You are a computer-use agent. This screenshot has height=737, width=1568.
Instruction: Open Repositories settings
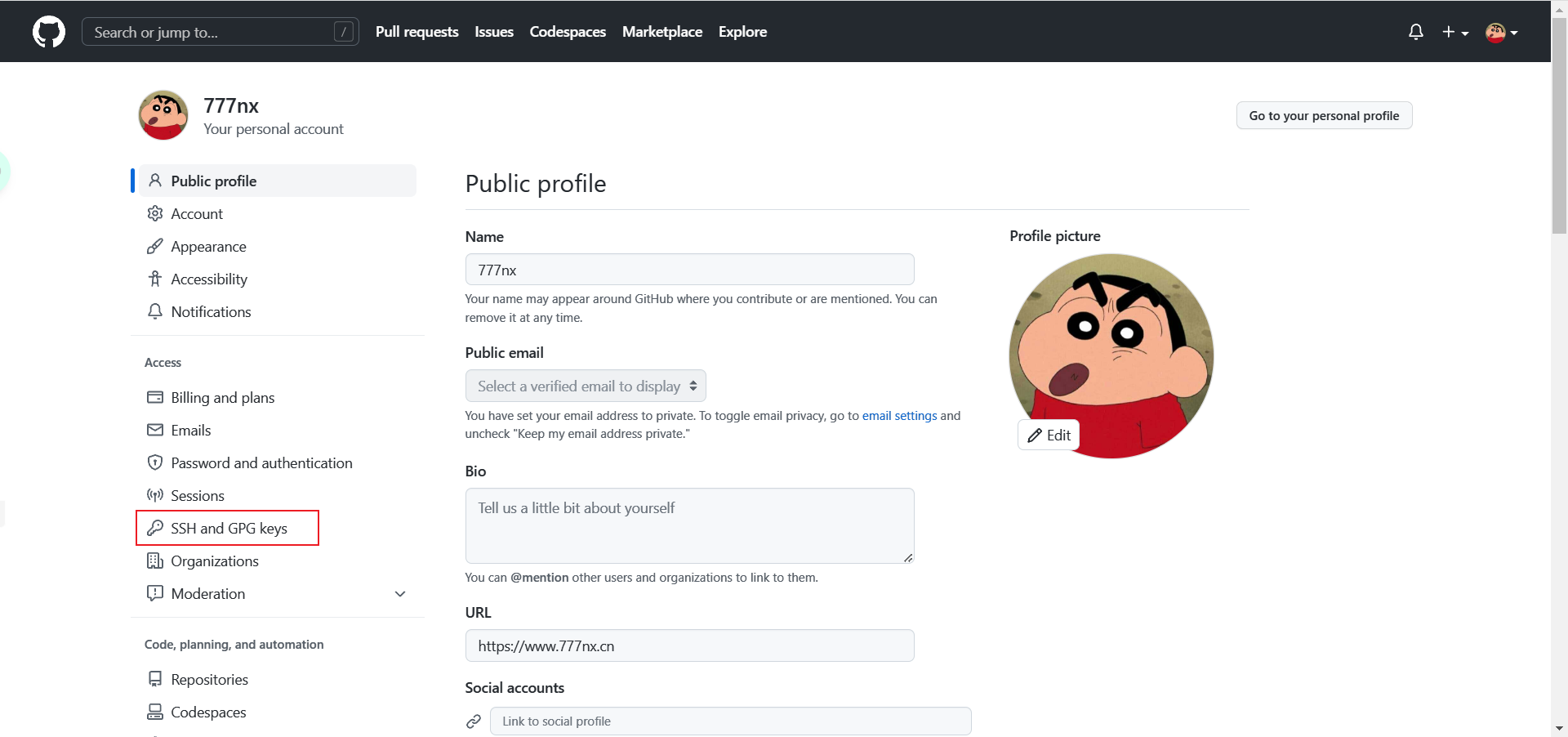[278, 679]
